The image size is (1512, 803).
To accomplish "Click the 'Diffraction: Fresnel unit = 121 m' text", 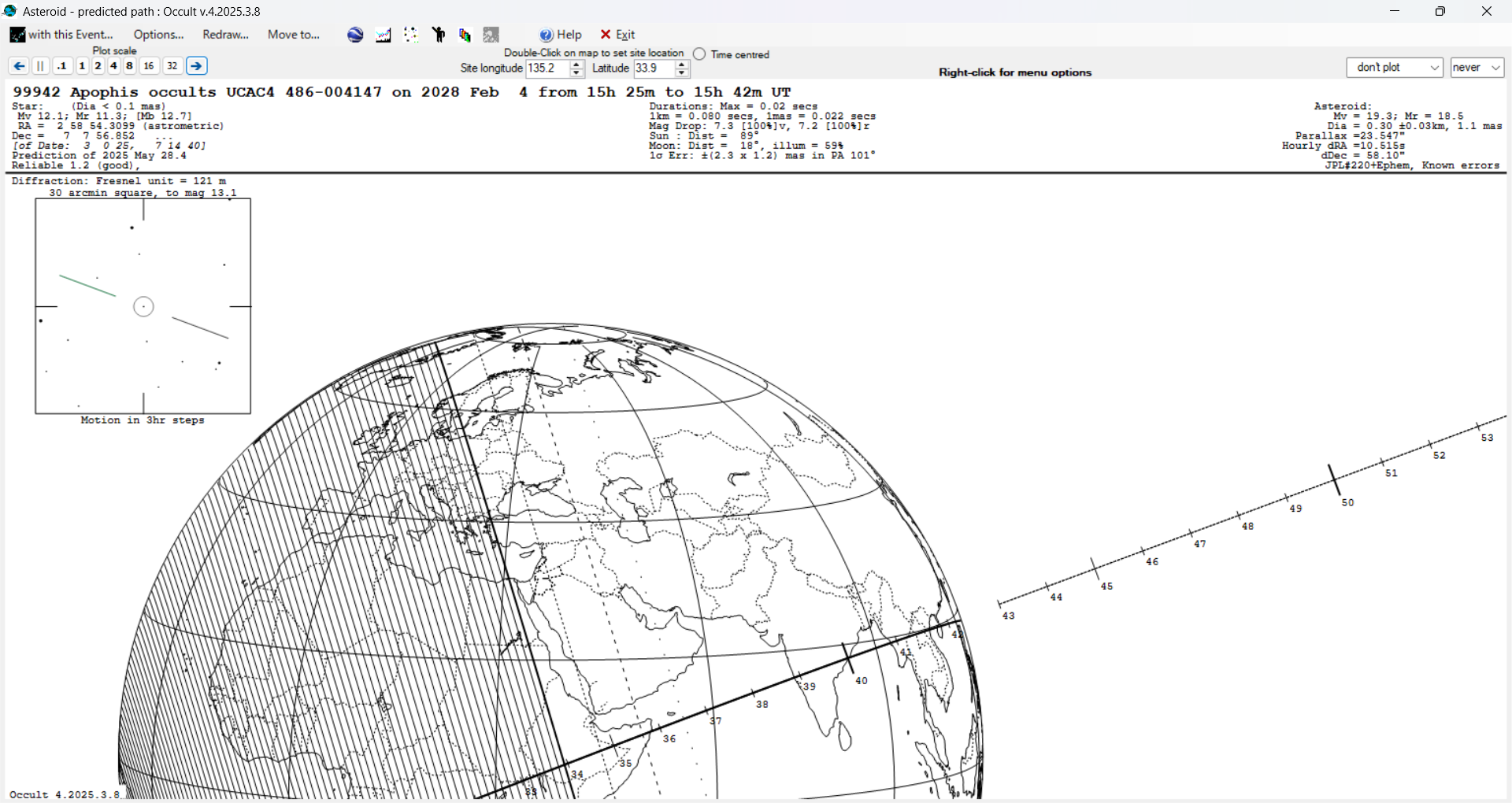I will pyautogui.click(x=119, y=181).
